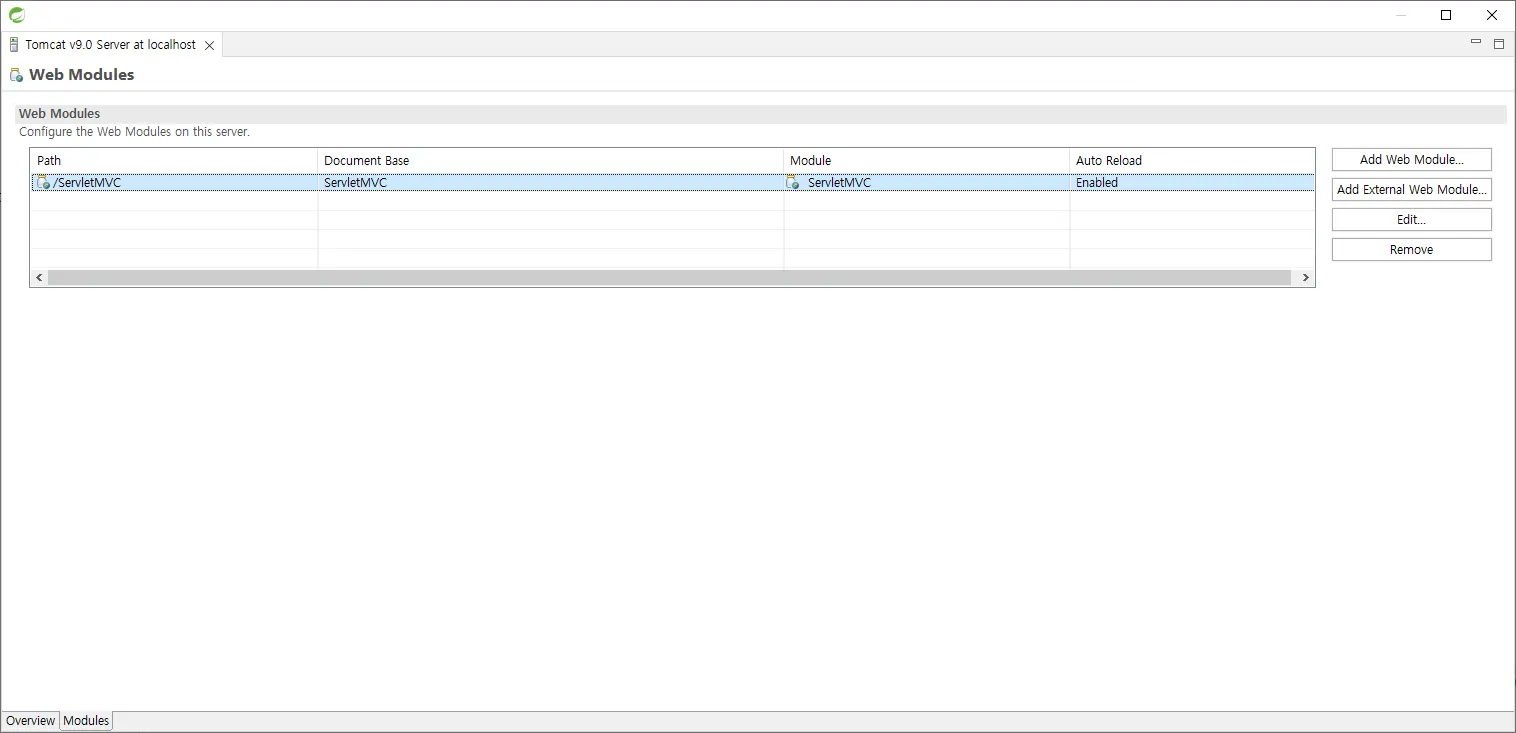The height and width of the screenshot is (733, 1516).
Task: Click the Module column header
Action: click(x=927, y=161)
